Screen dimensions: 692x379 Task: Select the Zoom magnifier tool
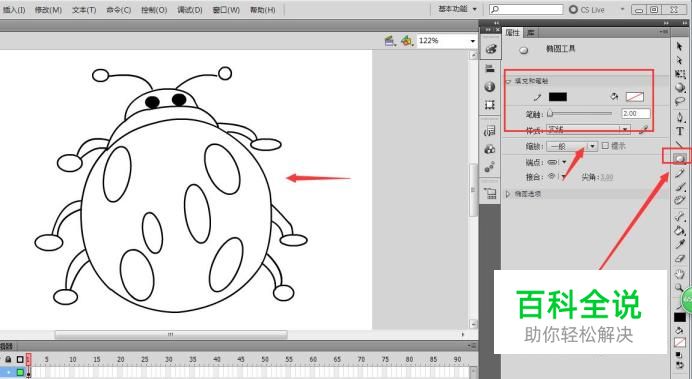[679, 288]
